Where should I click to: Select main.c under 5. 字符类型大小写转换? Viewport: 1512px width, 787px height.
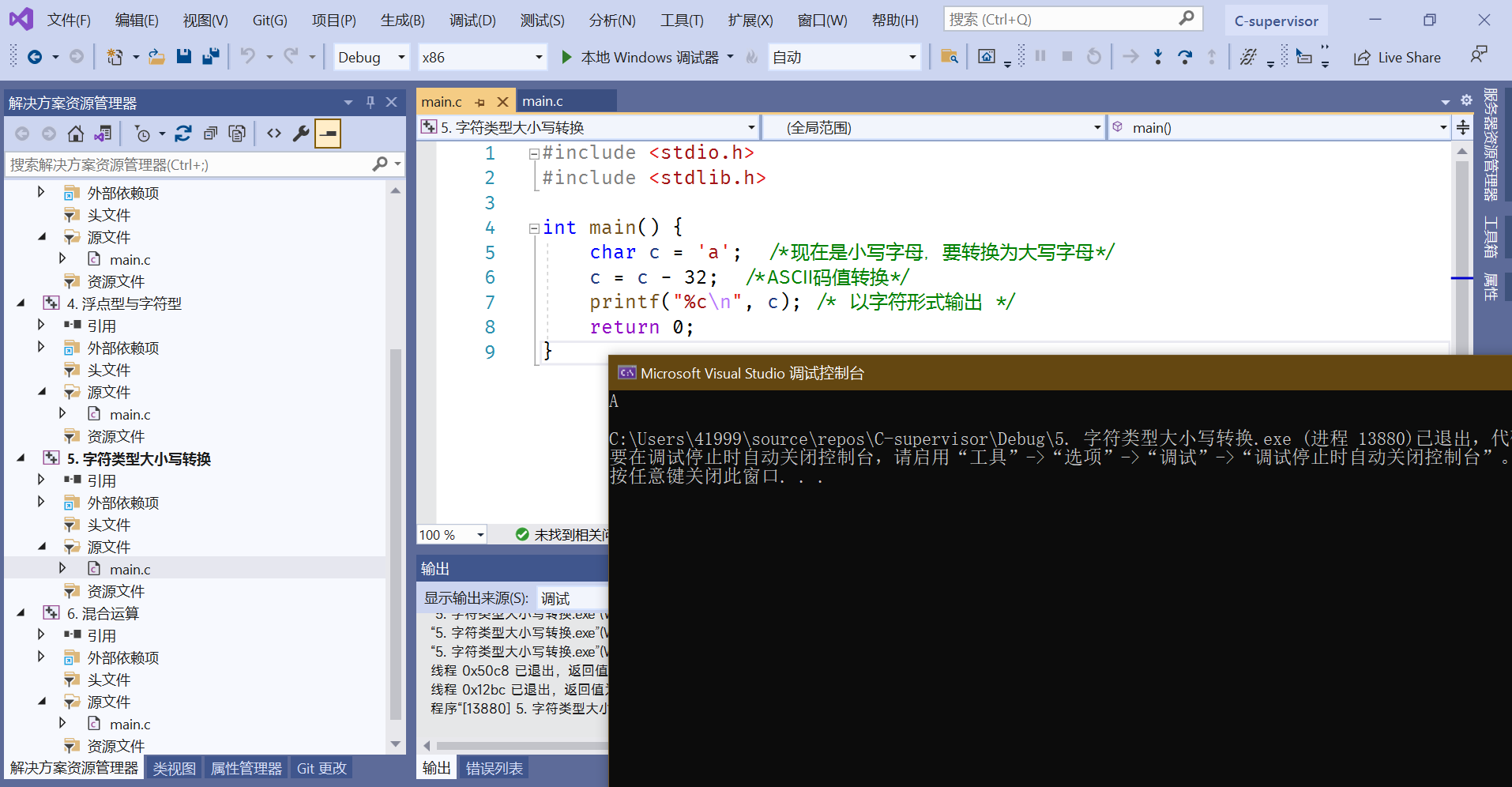coord(130,569)
